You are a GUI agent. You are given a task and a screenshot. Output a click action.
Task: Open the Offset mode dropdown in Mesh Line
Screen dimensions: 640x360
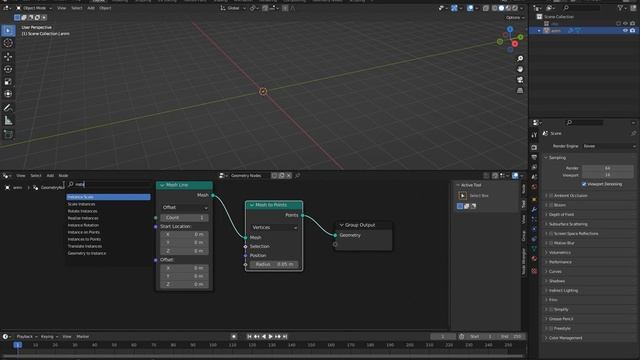[184, 207]
